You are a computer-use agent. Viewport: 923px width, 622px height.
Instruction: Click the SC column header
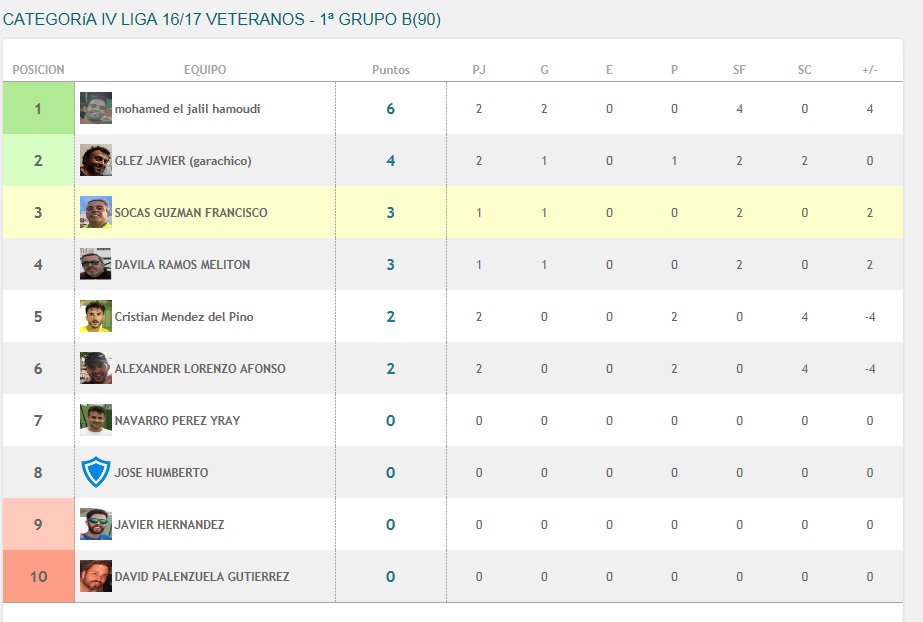pyautogui.click(x=805, y=69)
